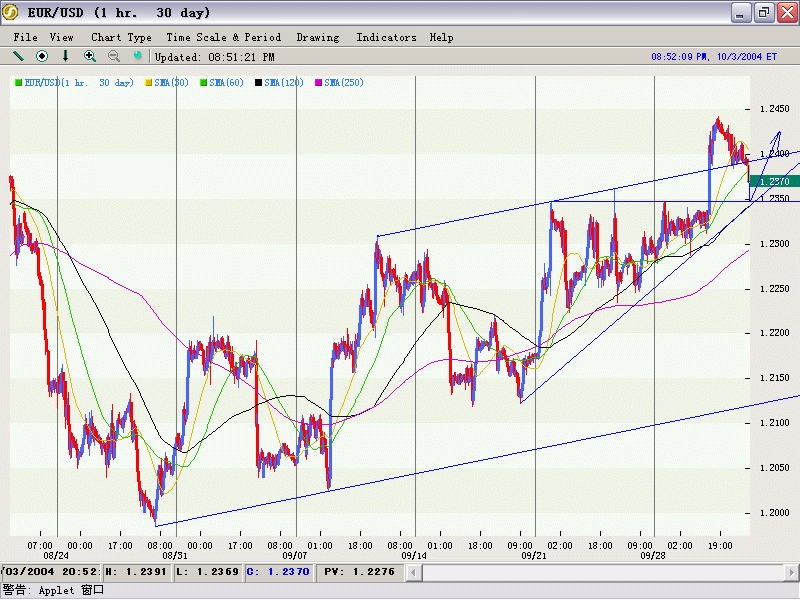Open the Drawing menu
The height and width of the screenshot is (600, 800).
tap(318, 37)
